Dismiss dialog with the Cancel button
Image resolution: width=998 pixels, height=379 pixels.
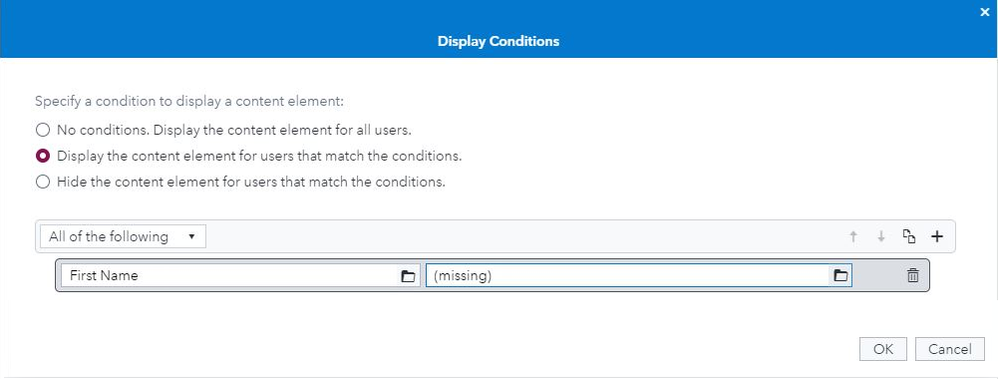950,349
